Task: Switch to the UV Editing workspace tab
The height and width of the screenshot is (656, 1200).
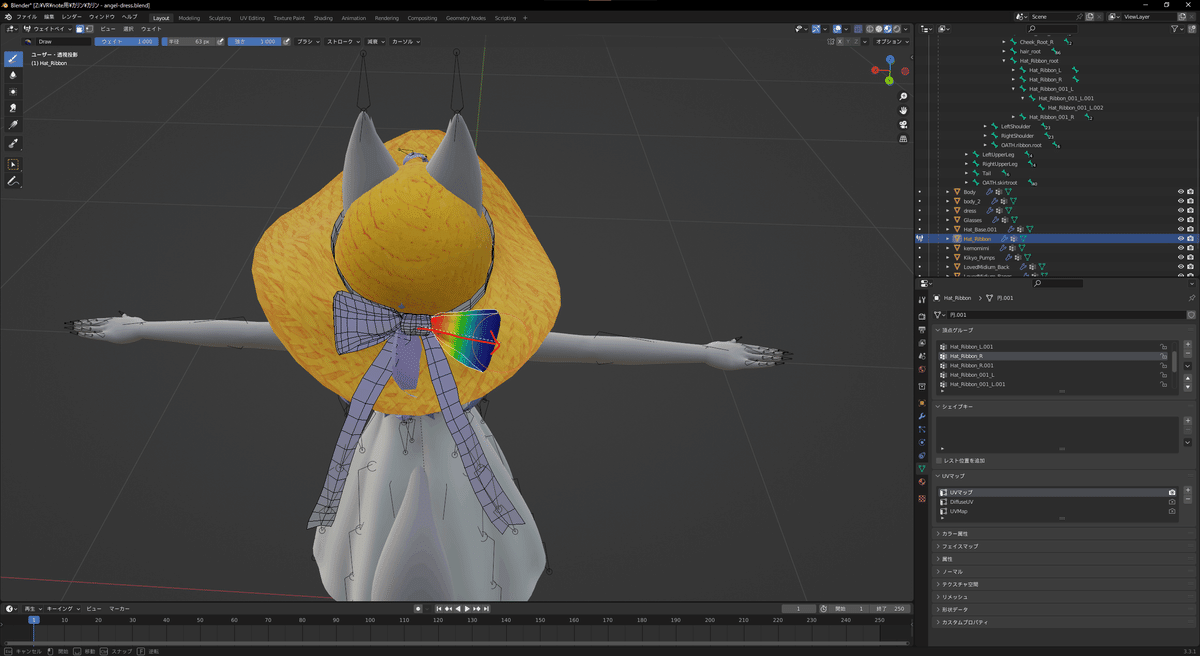Action: (x=253, y=17)
